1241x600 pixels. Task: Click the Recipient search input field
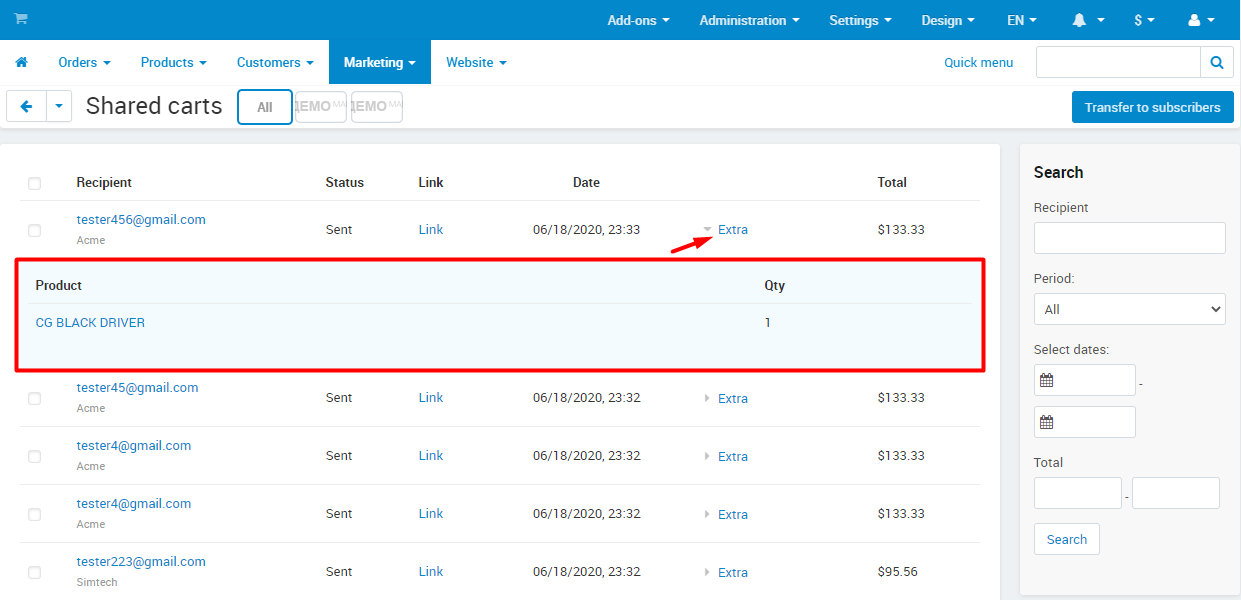tap(1129, 238)
